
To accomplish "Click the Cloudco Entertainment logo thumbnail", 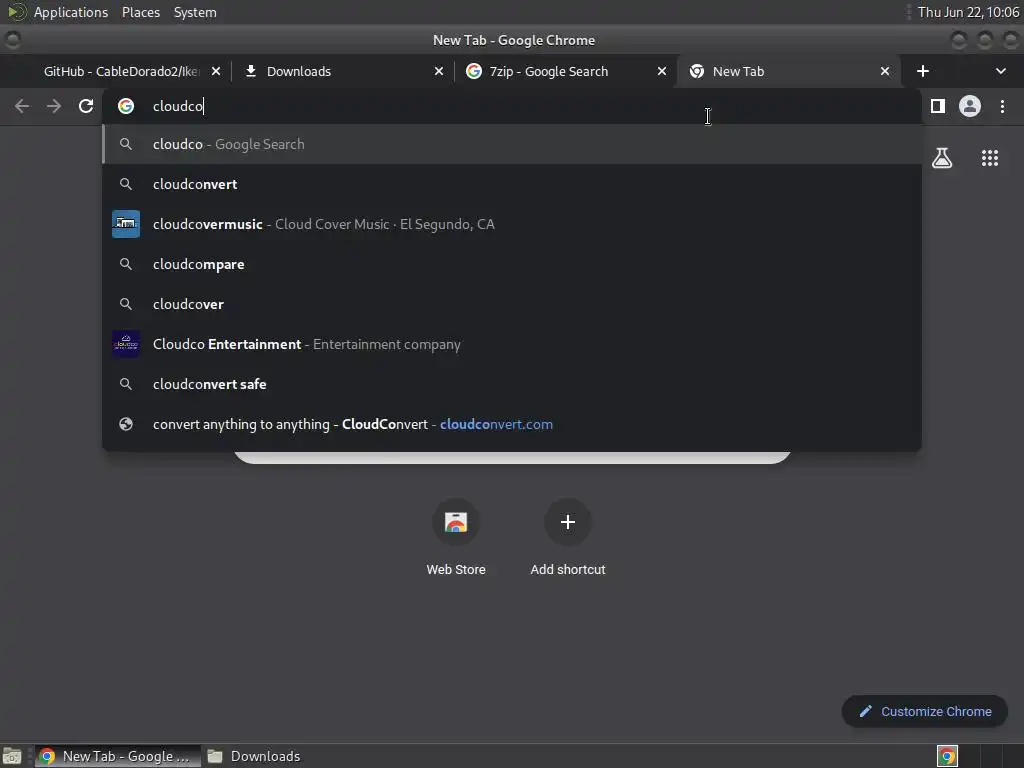I will click(x=126, y=344).
